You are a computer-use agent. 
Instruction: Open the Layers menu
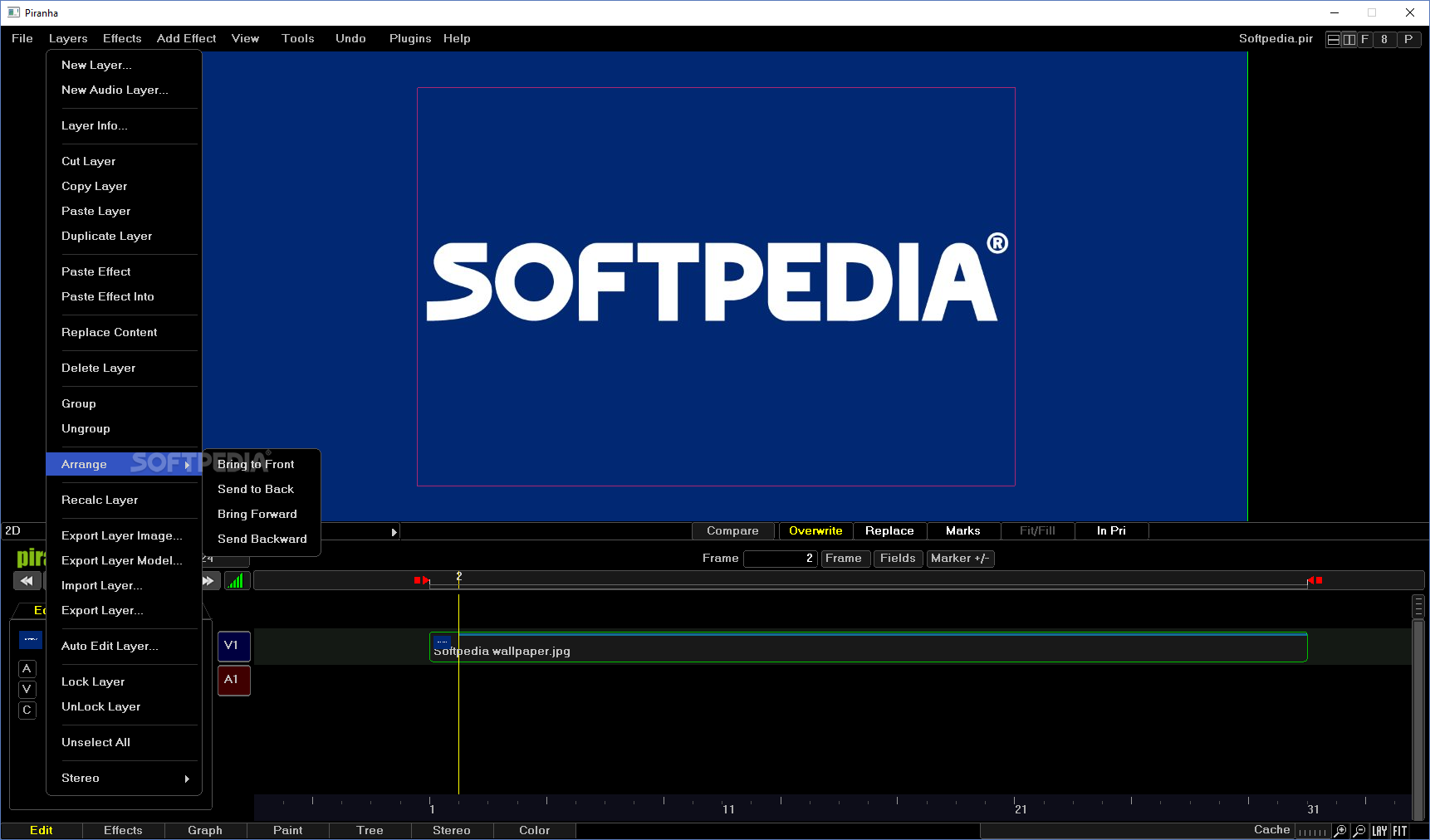click(x=68, y=39)
